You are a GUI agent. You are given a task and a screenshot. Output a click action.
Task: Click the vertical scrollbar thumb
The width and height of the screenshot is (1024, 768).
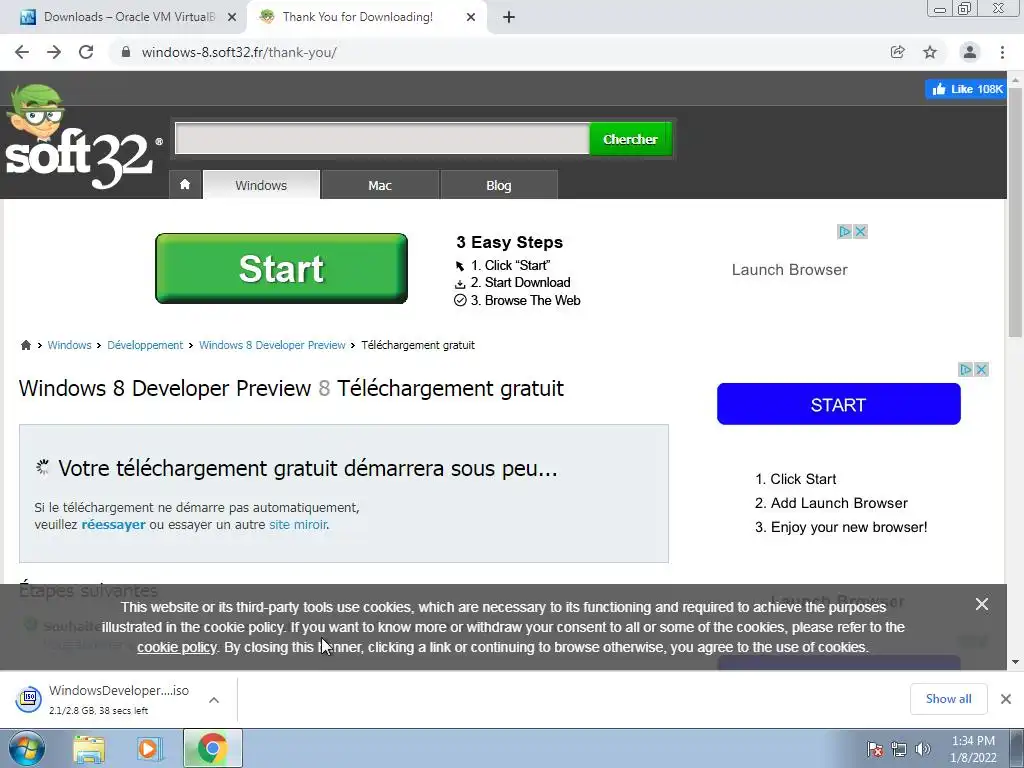1015,212
